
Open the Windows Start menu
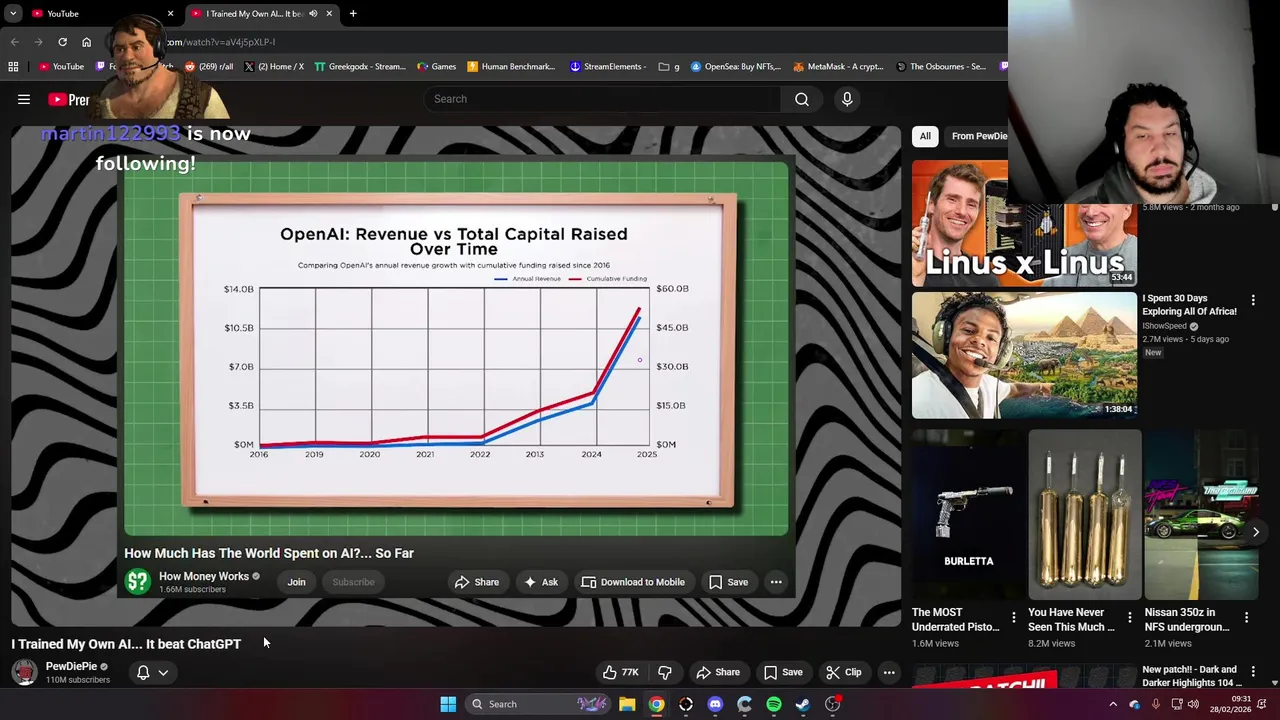448,704
